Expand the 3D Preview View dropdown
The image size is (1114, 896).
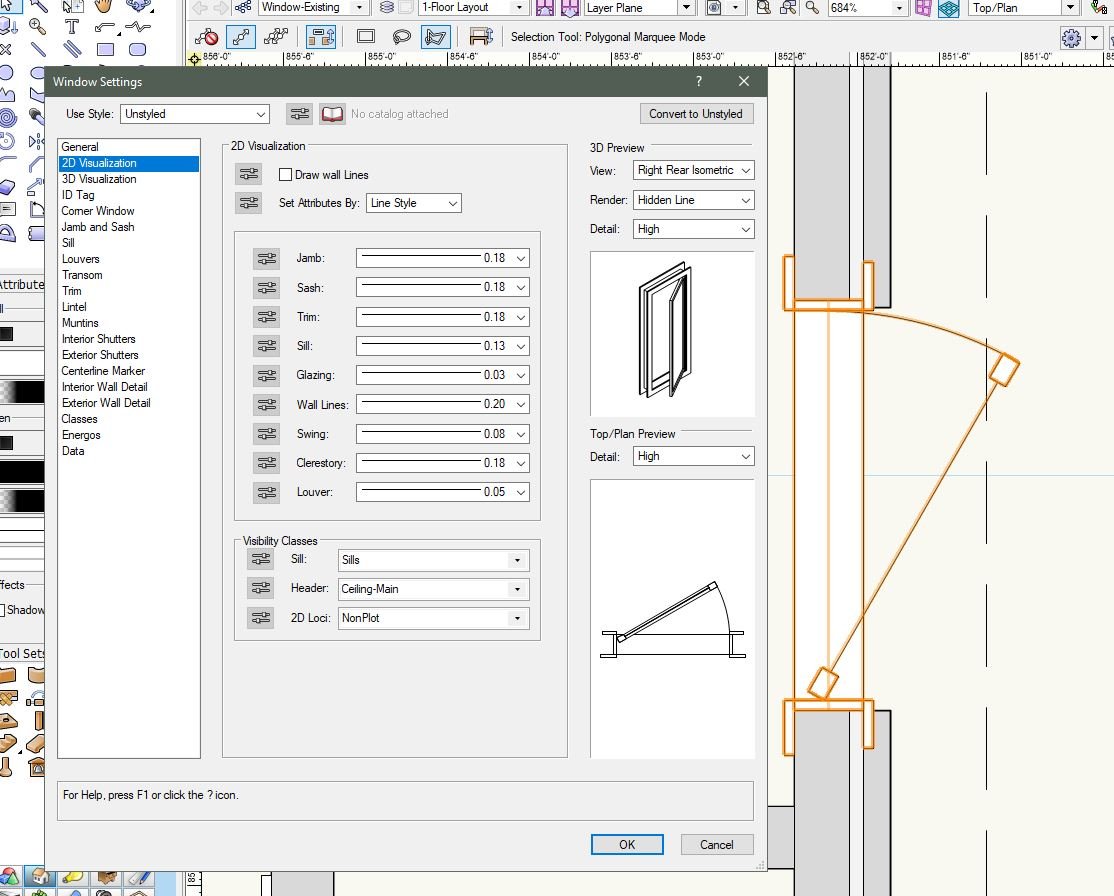pyautogui.click(x=693, y=170)
